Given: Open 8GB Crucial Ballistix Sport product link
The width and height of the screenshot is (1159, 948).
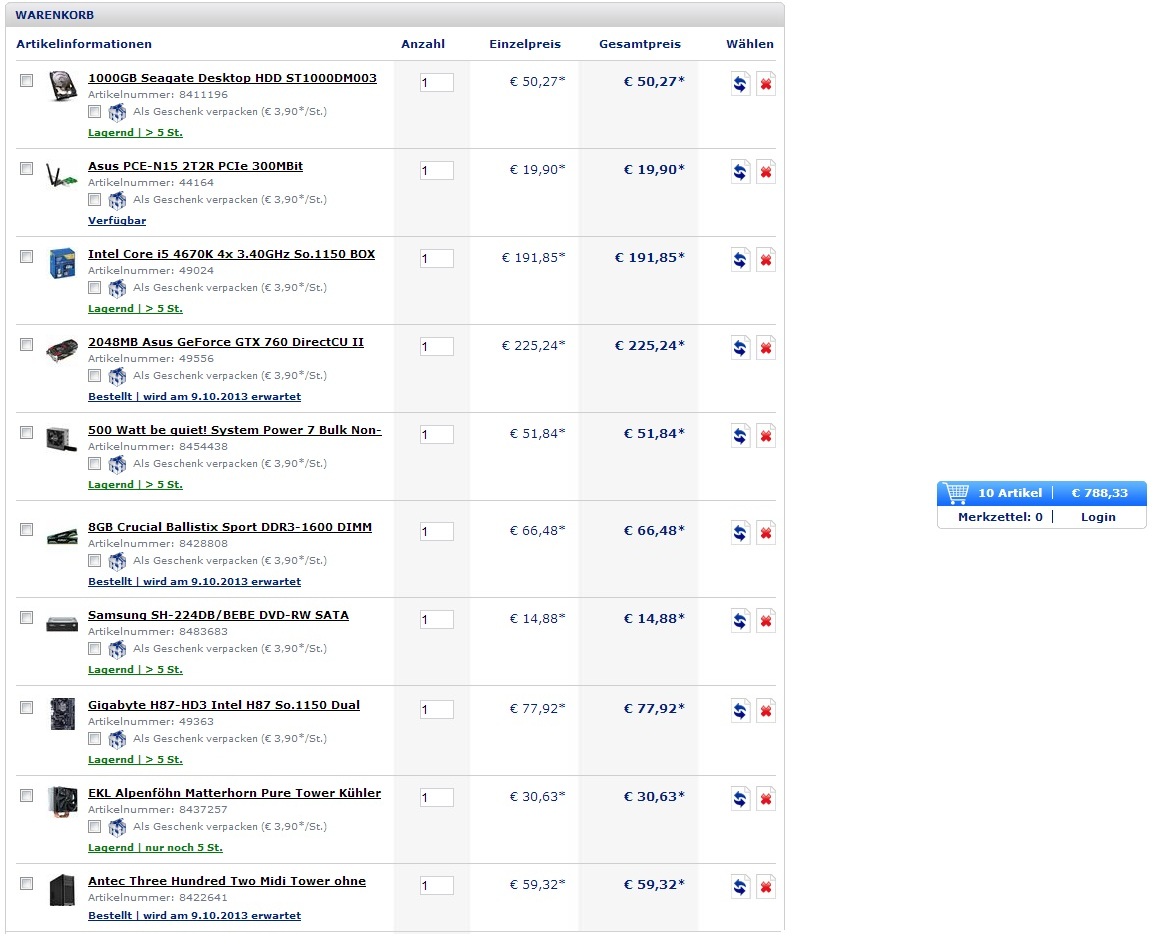Looking at the screenshot, I should click(230, 527).
